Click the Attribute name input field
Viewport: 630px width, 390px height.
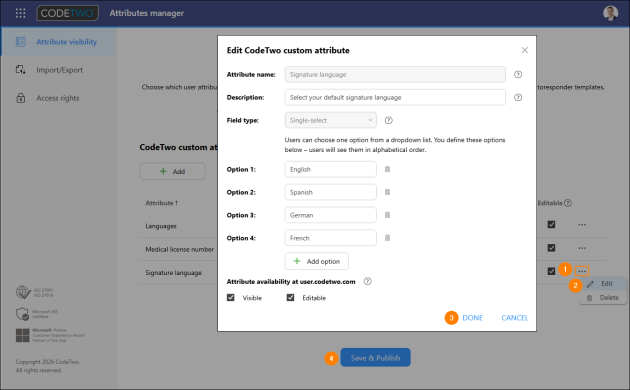(x=395, y=74)
